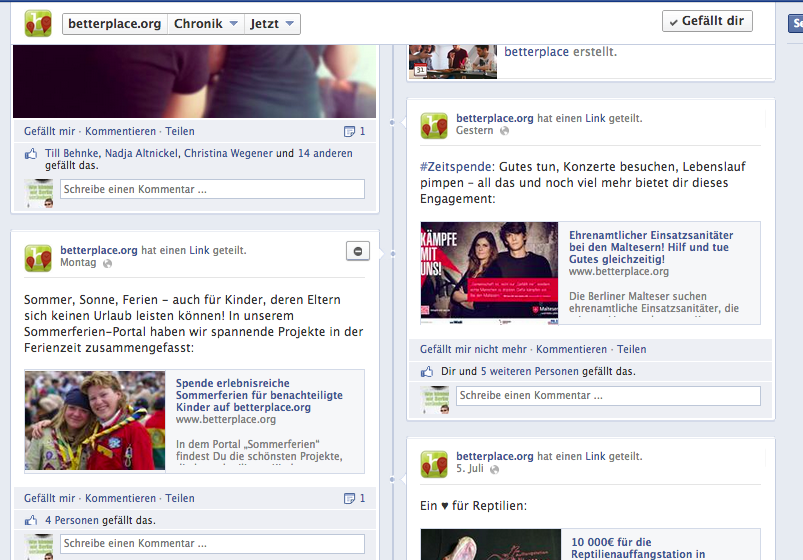Click the betterplace avatar on the Sommerferien post
The height and width of the screenshot is (560, 803).
tap(38, 257)
